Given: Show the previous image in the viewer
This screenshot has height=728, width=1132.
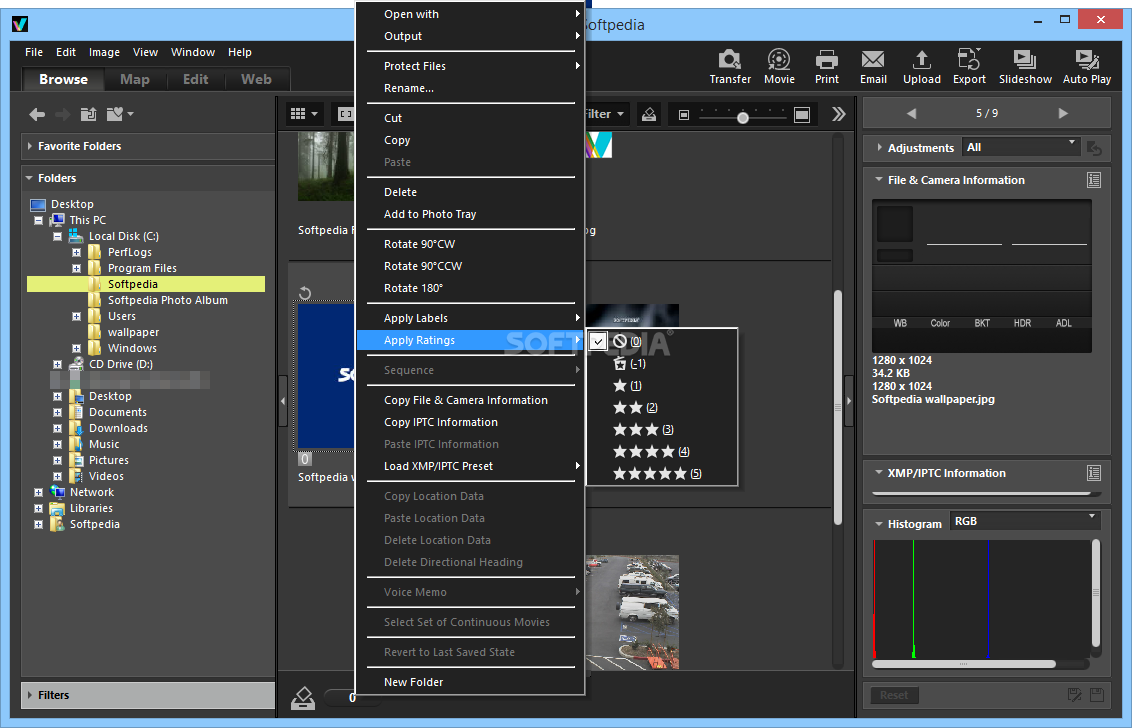Looking at the screenshot, I should pyautogui.click(x=911, y=113).
